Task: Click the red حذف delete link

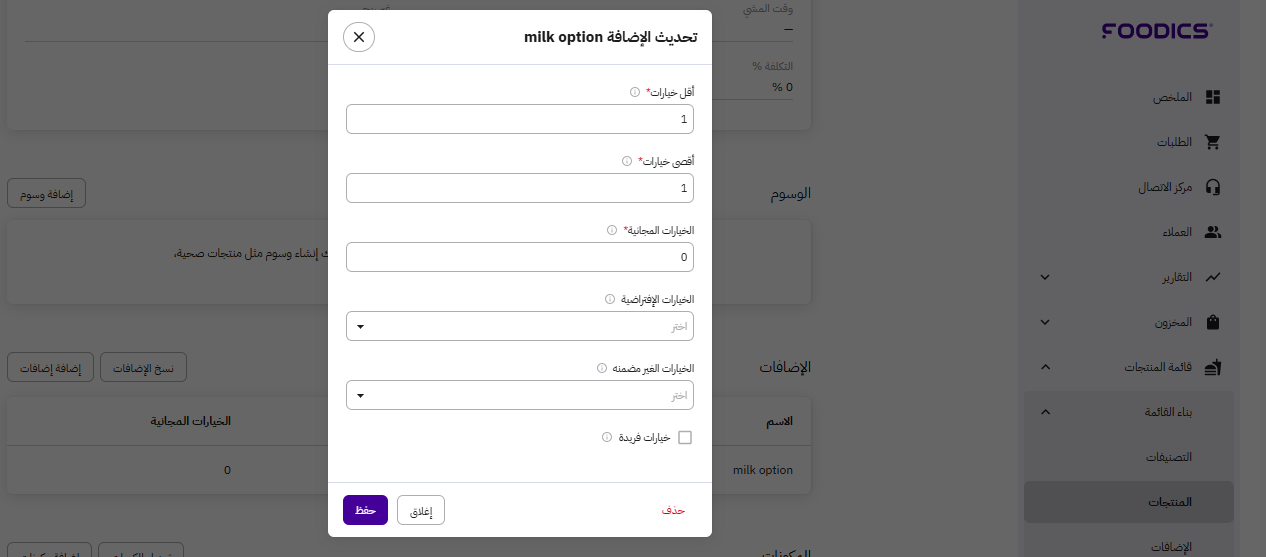Action: tap(673, 510)
